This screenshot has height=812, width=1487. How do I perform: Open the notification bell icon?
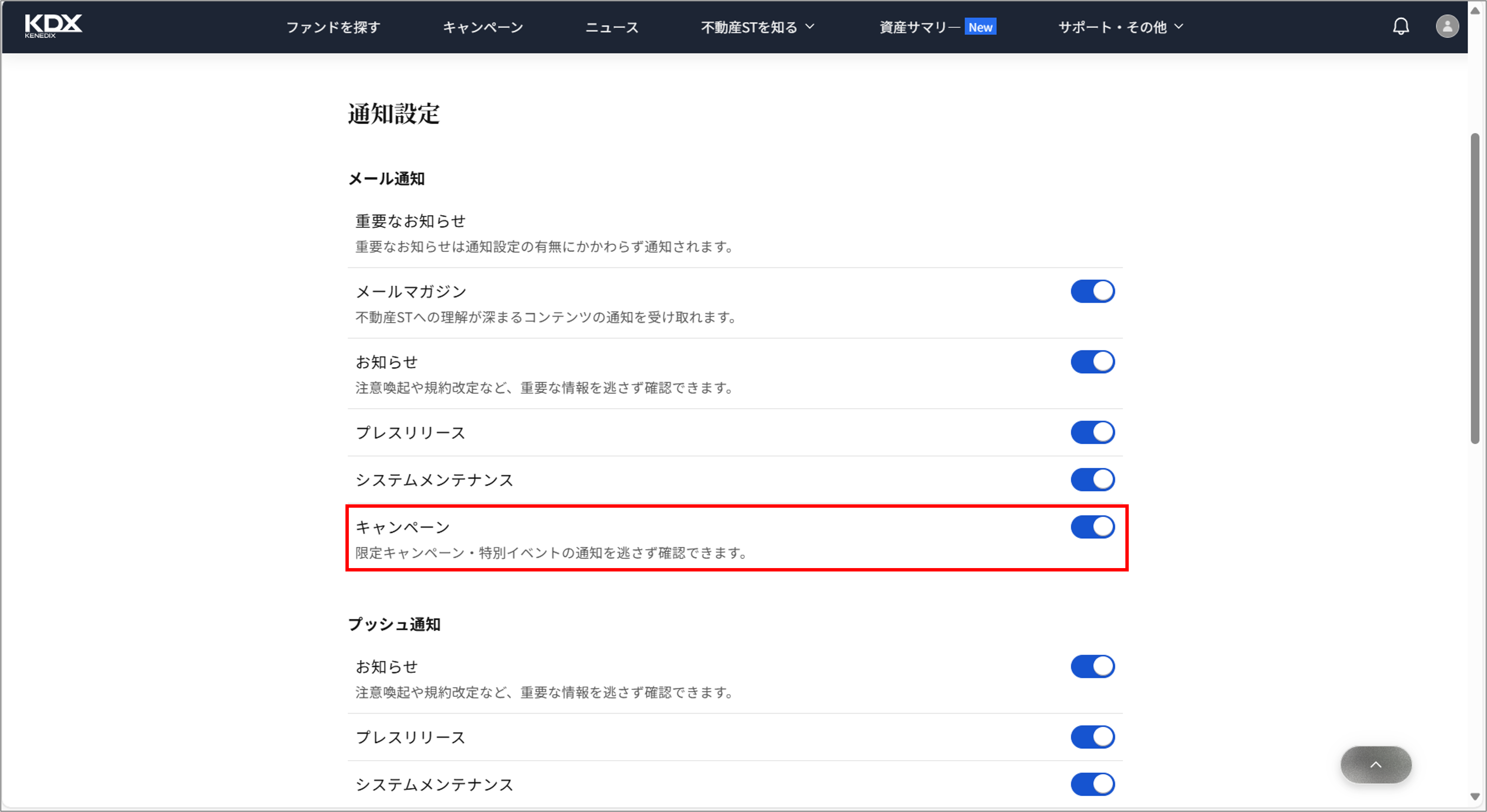click(1401, 27)
